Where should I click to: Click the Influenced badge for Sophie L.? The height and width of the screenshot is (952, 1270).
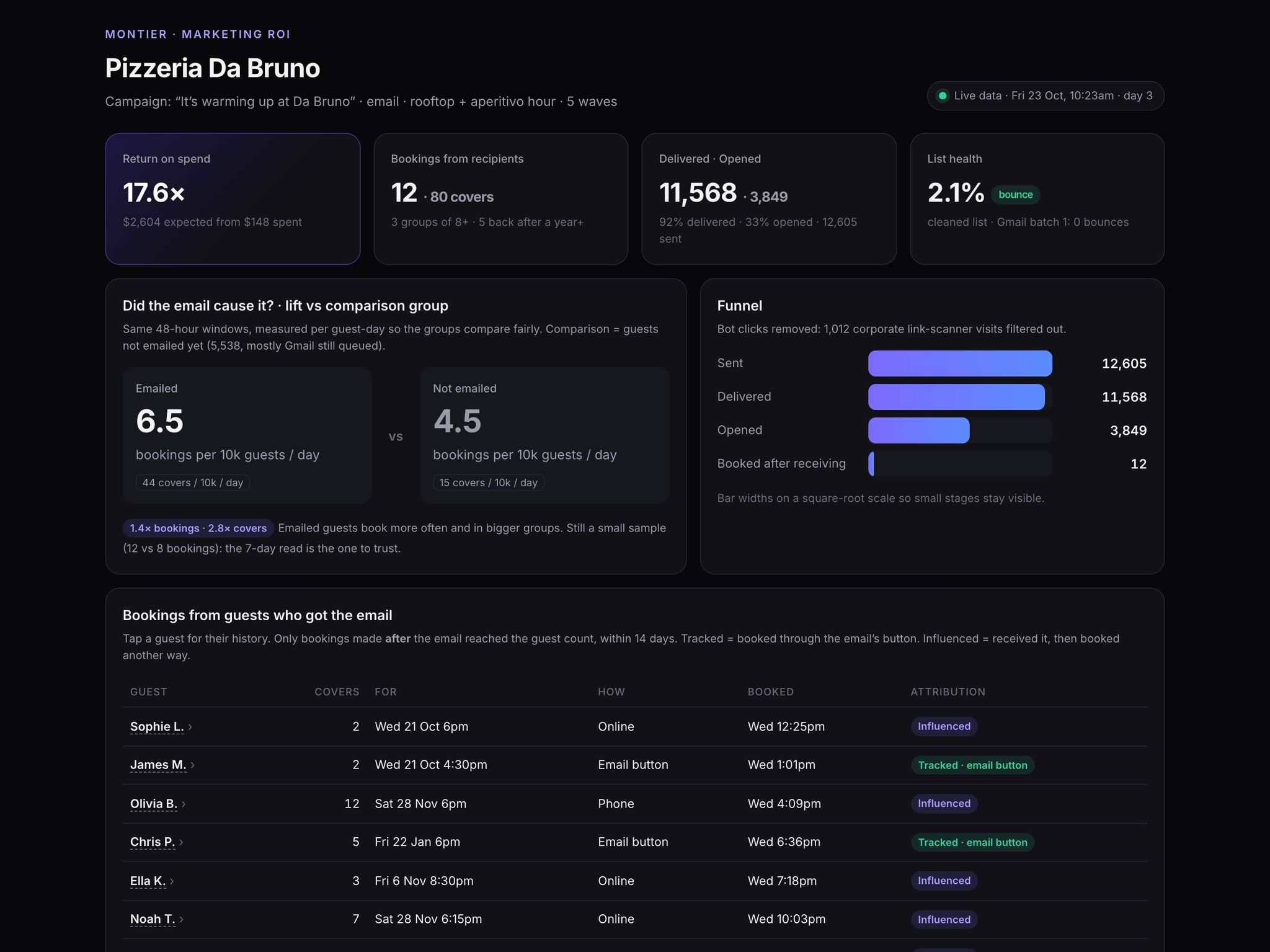944,726
